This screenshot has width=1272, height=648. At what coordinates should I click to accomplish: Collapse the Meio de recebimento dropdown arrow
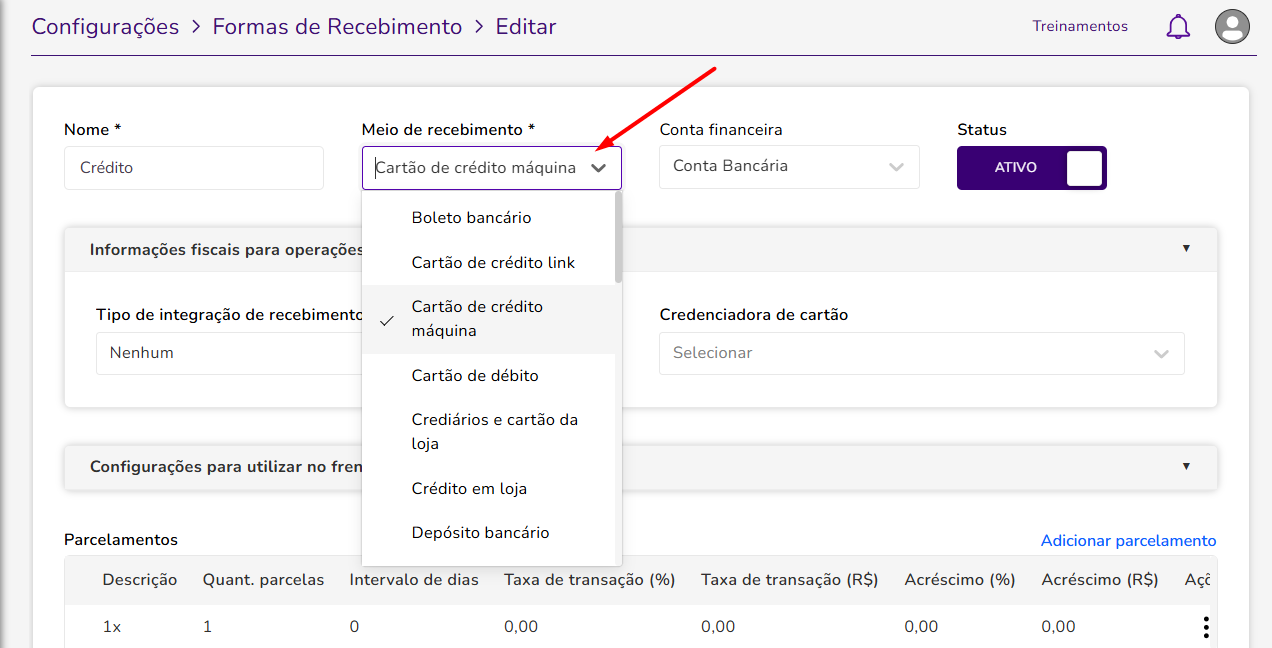(598, 168)
